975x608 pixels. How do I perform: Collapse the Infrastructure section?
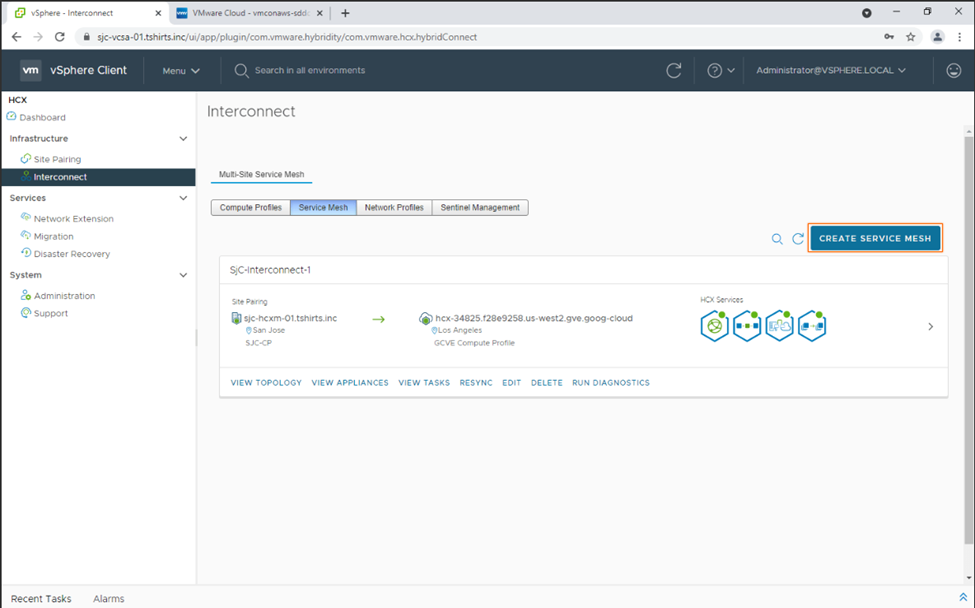pyautogui.click(x=183, y=139)
